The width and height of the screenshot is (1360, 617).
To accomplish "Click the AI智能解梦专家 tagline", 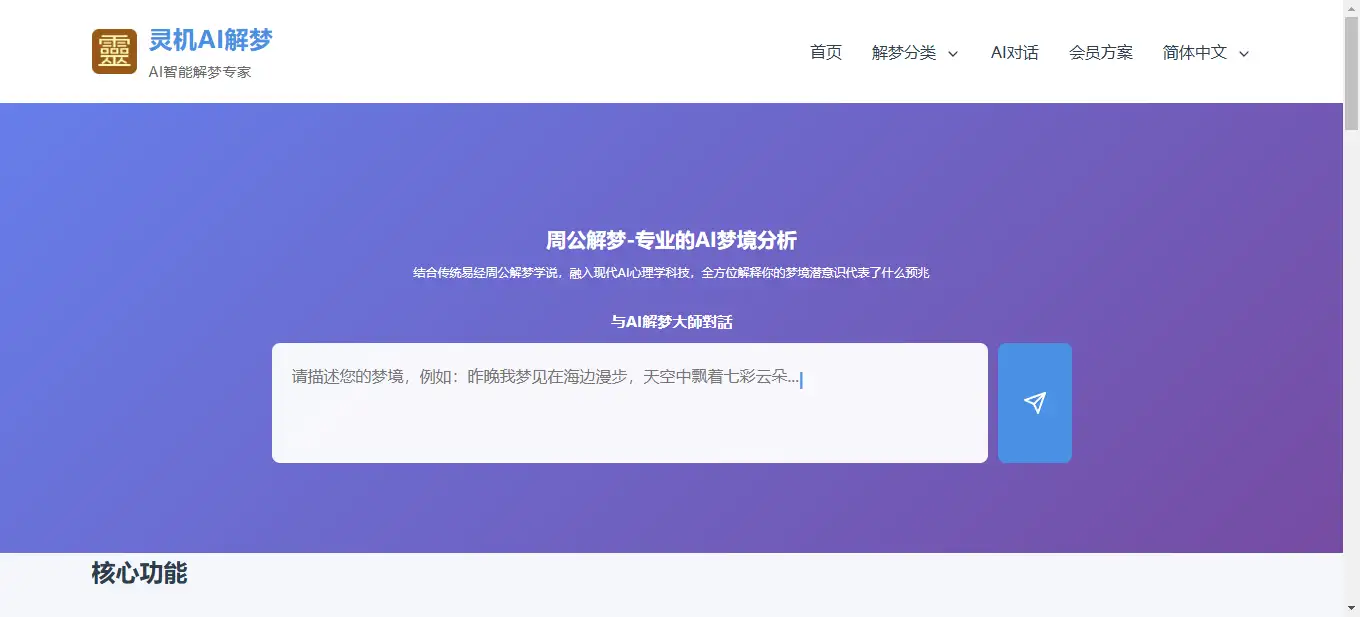I will pos(199,72).
